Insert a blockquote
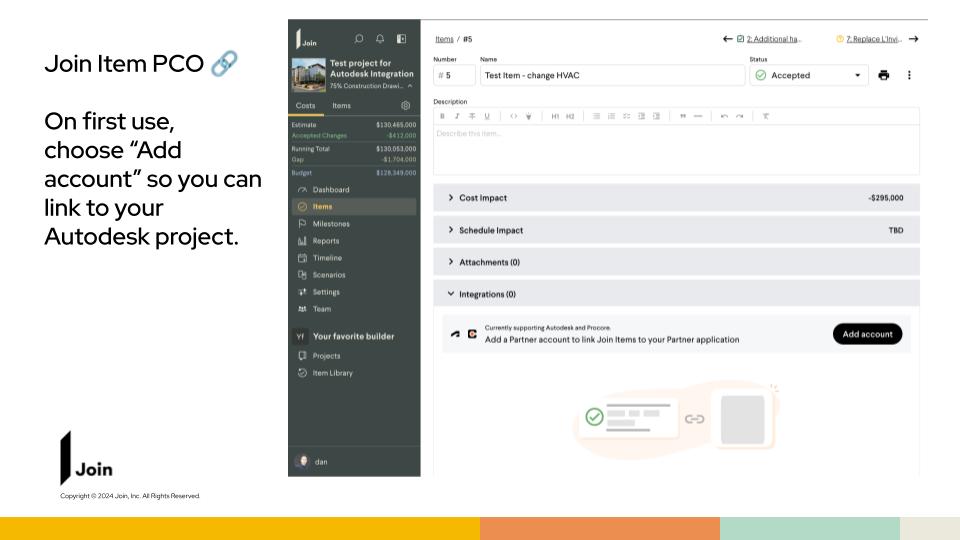960x540 pixels. [683, 116]
